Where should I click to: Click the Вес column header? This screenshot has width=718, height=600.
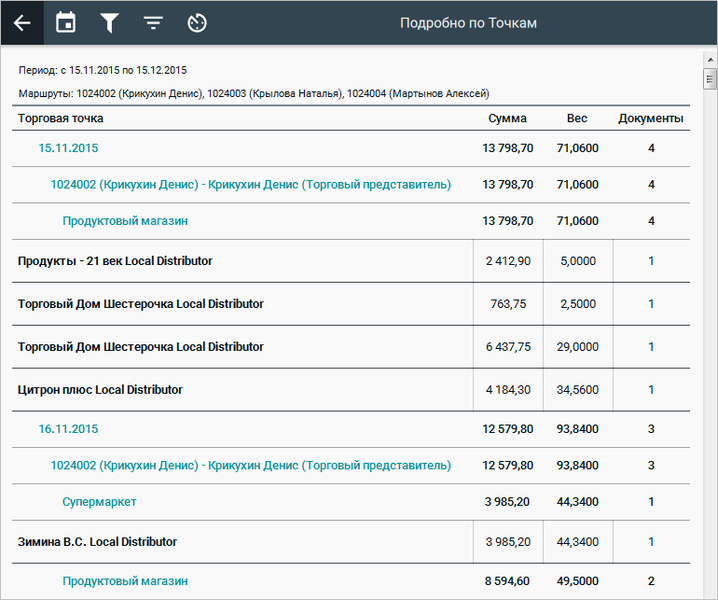577,119
